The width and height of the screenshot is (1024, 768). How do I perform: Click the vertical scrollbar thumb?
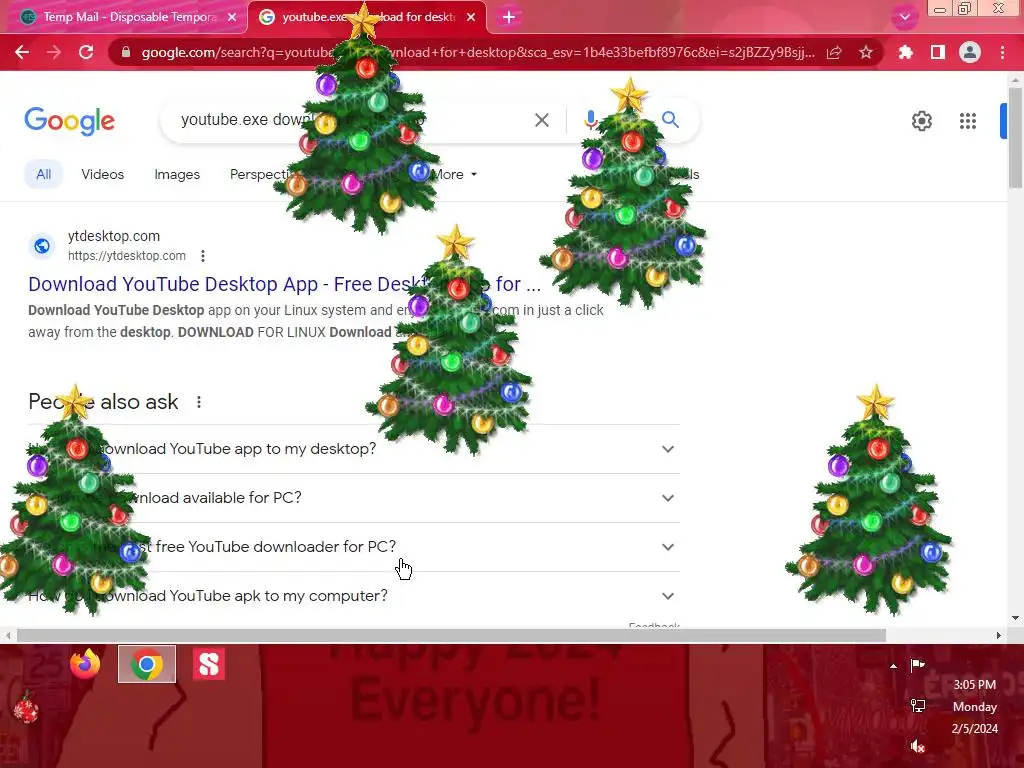(1015, 137)
